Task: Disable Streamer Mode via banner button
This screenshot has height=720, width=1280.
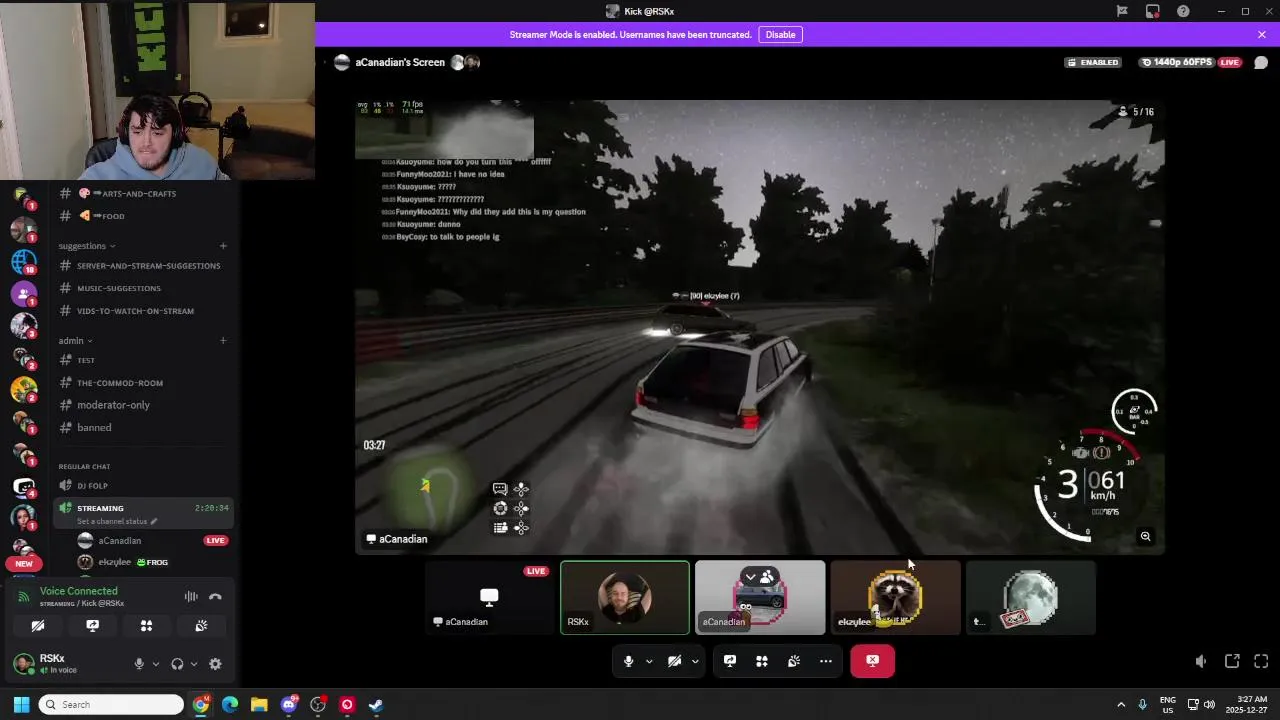Action: (780, 34)
